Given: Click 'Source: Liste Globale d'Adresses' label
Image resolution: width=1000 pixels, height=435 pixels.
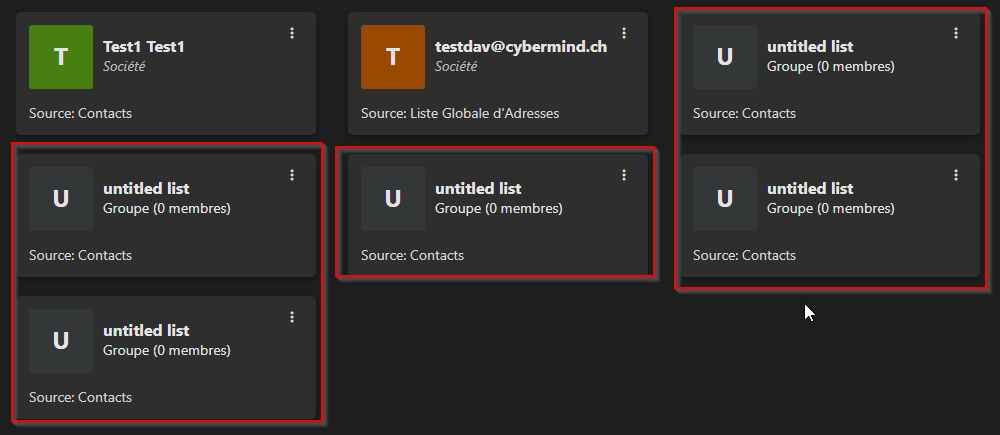Looking at the screenshot, I should pos(460,114).
